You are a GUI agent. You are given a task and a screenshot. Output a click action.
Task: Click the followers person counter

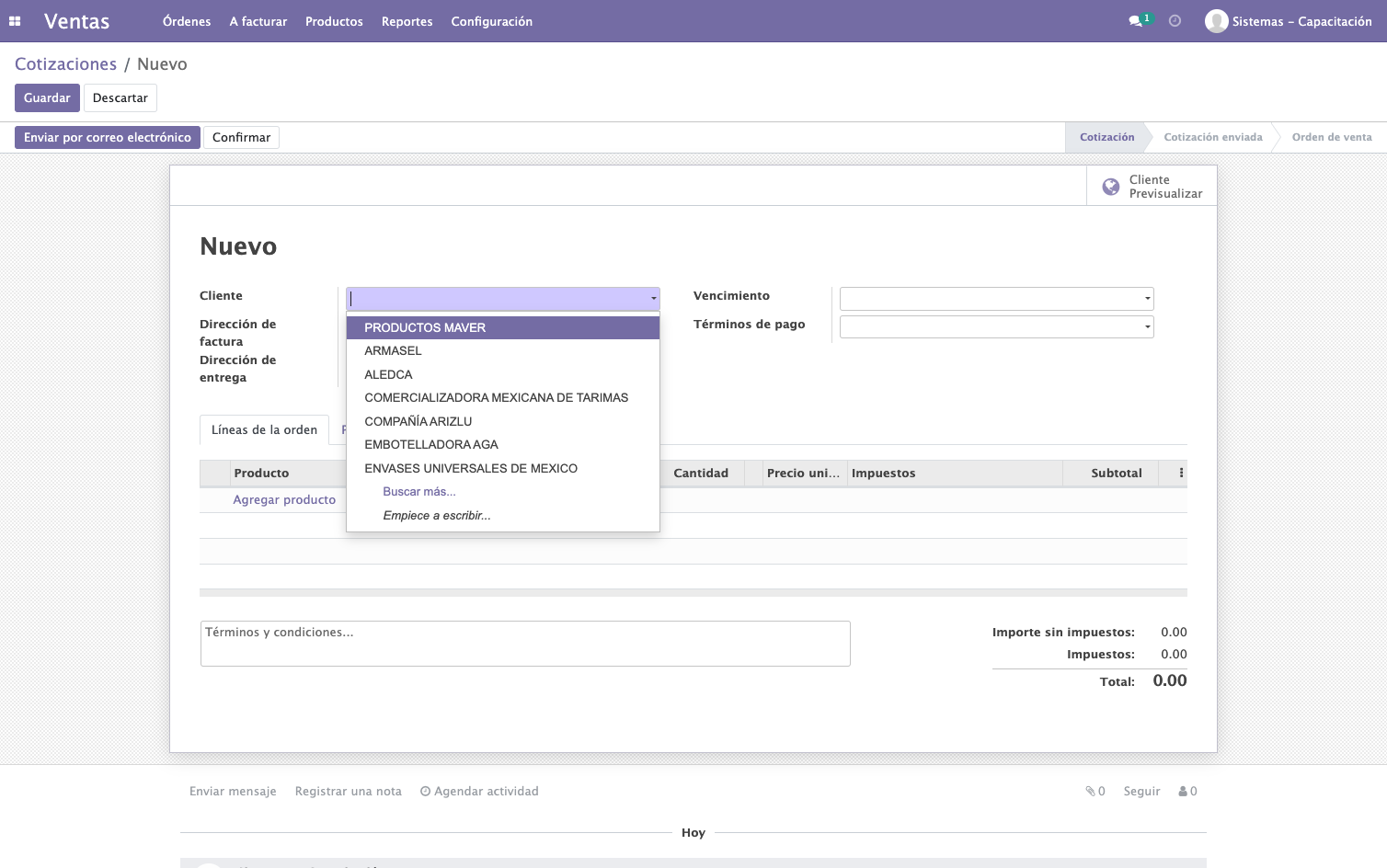[x=1187, y=791]
